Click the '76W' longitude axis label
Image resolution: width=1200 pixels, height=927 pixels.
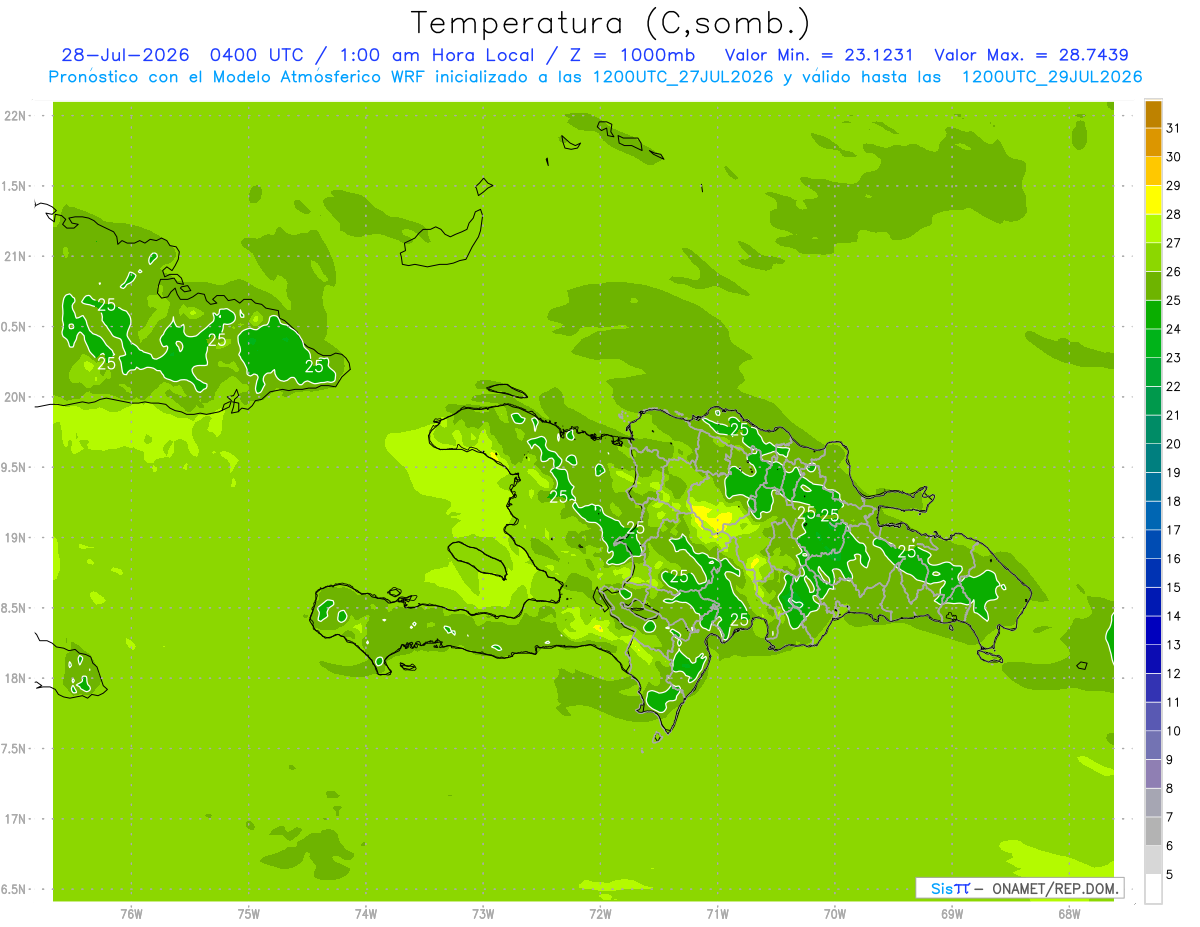point(131,913)
